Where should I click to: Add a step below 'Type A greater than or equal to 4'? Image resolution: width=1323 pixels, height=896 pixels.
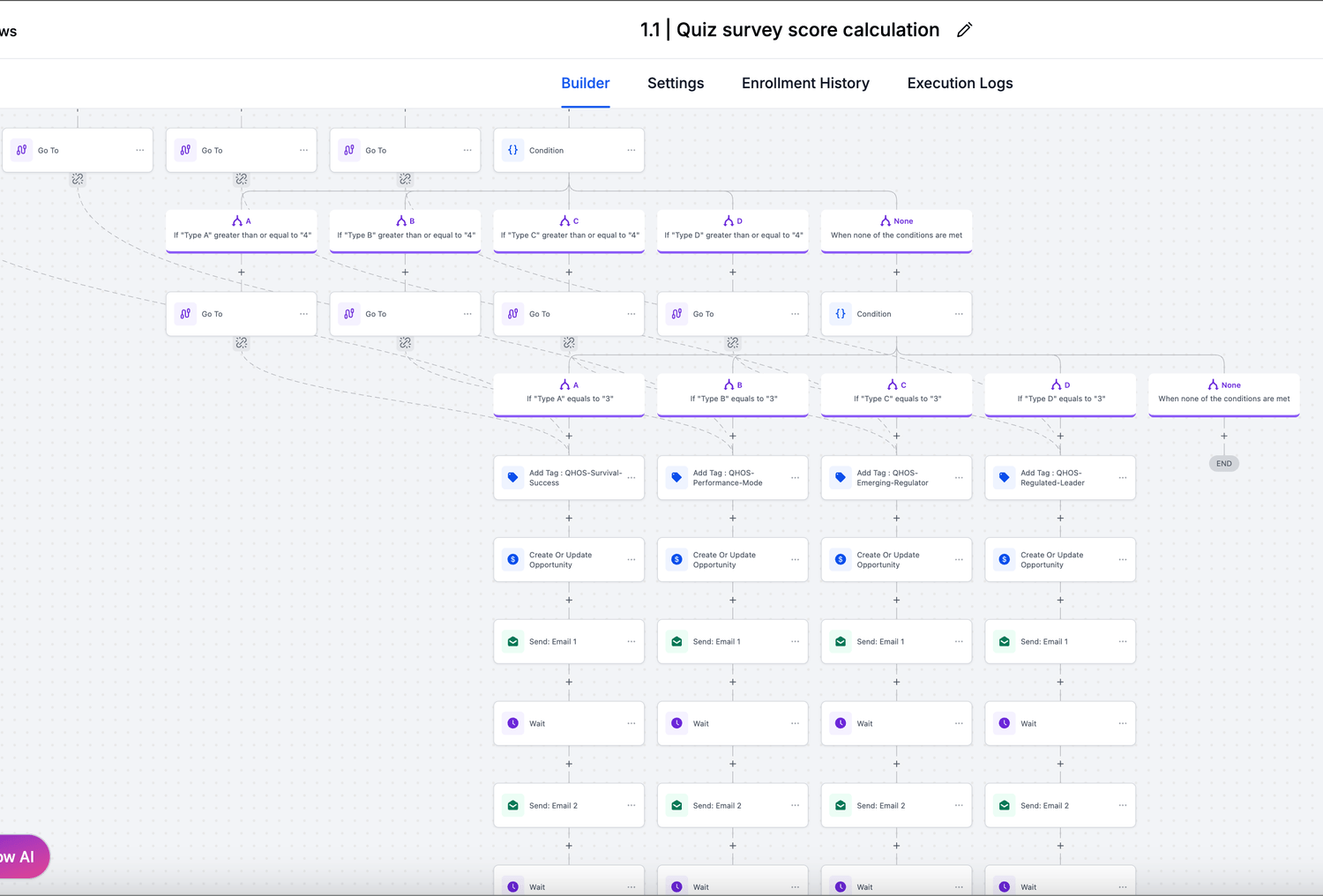[x=242, y=273]
